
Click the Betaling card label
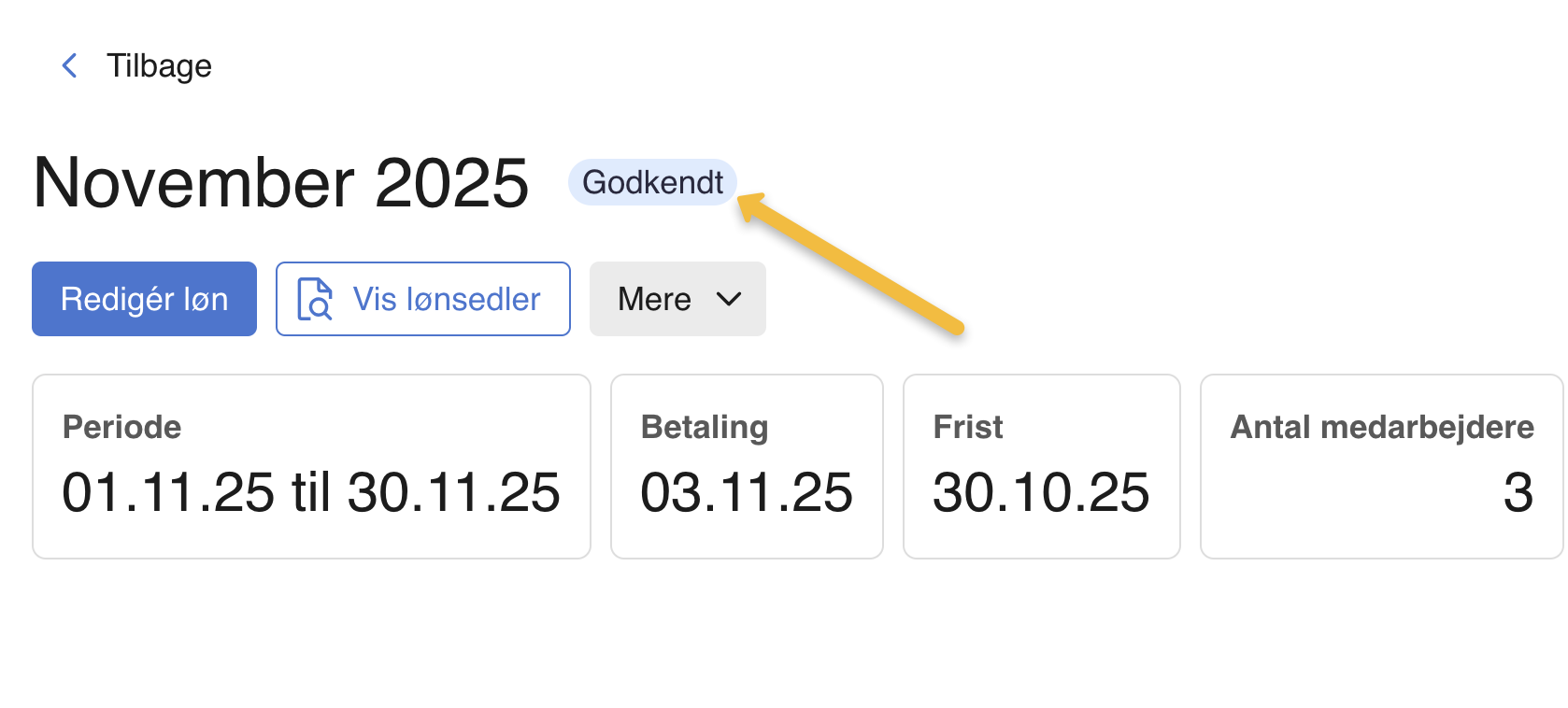[x=705, y=427]
